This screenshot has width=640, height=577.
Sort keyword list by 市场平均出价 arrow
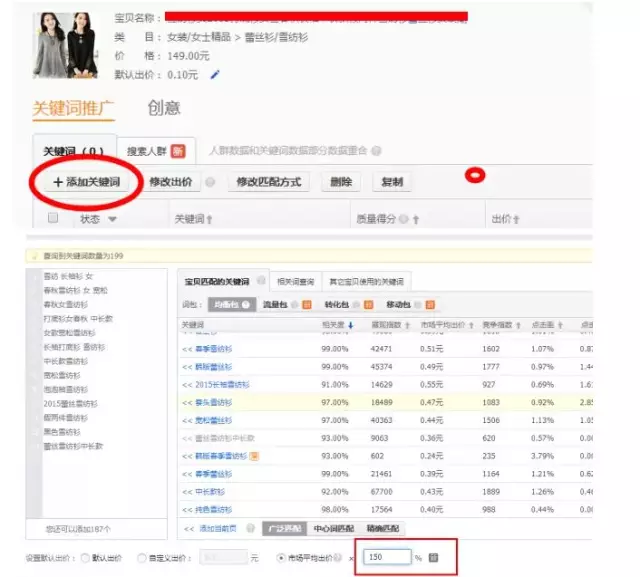point(471,325)
